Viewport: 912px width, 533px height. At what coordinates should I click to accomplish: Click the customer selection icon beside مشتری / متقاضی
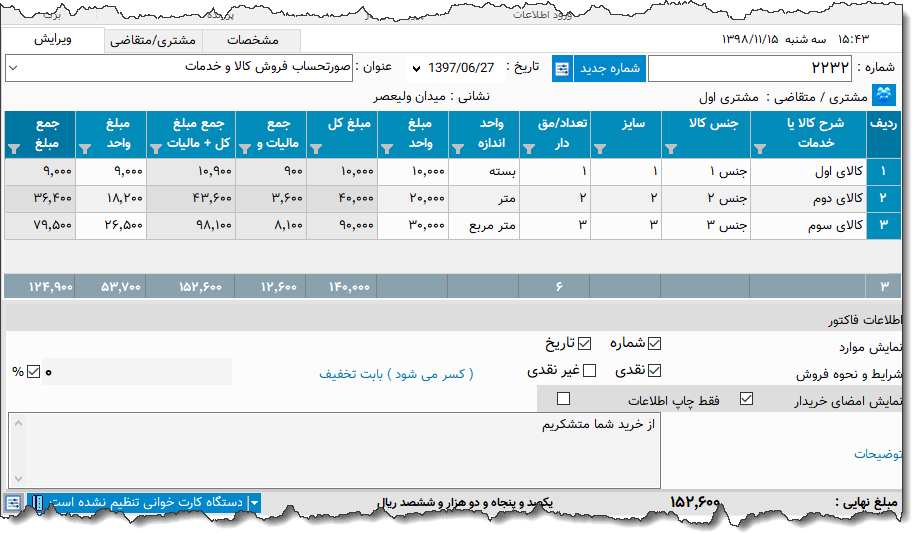(x=885, y=97)
